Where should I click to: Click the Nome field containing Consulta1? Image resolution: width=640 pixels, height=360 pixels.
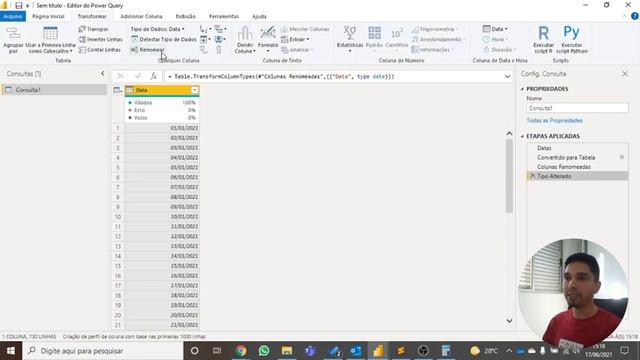577,108
